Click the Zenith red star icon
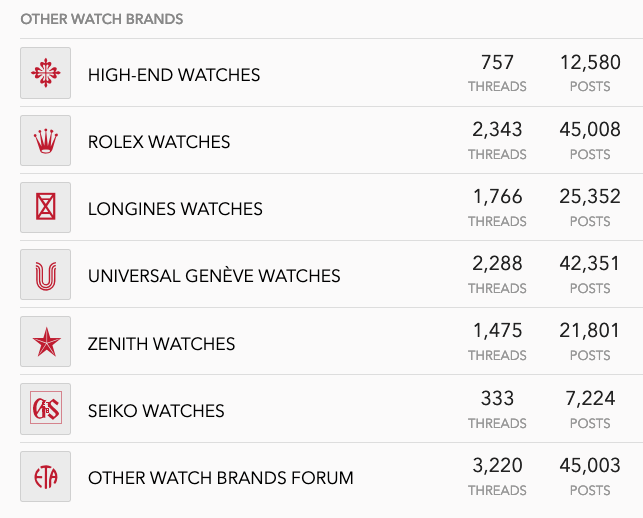Viewport: 643px width, 518px height. click(x=45, y=343)
